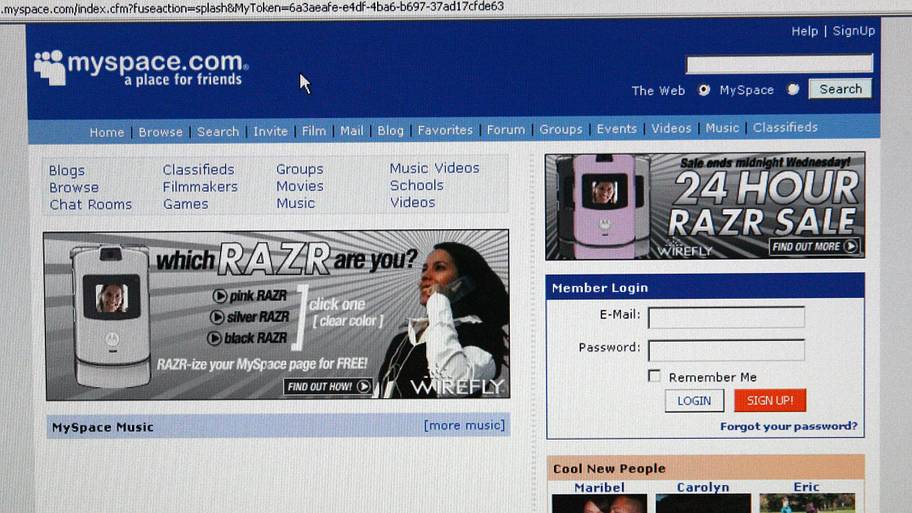This screenshot has width=912, height=513.
Task: Click the browser address bar URL
Action: pyautogui.click(x=253, y=7)
